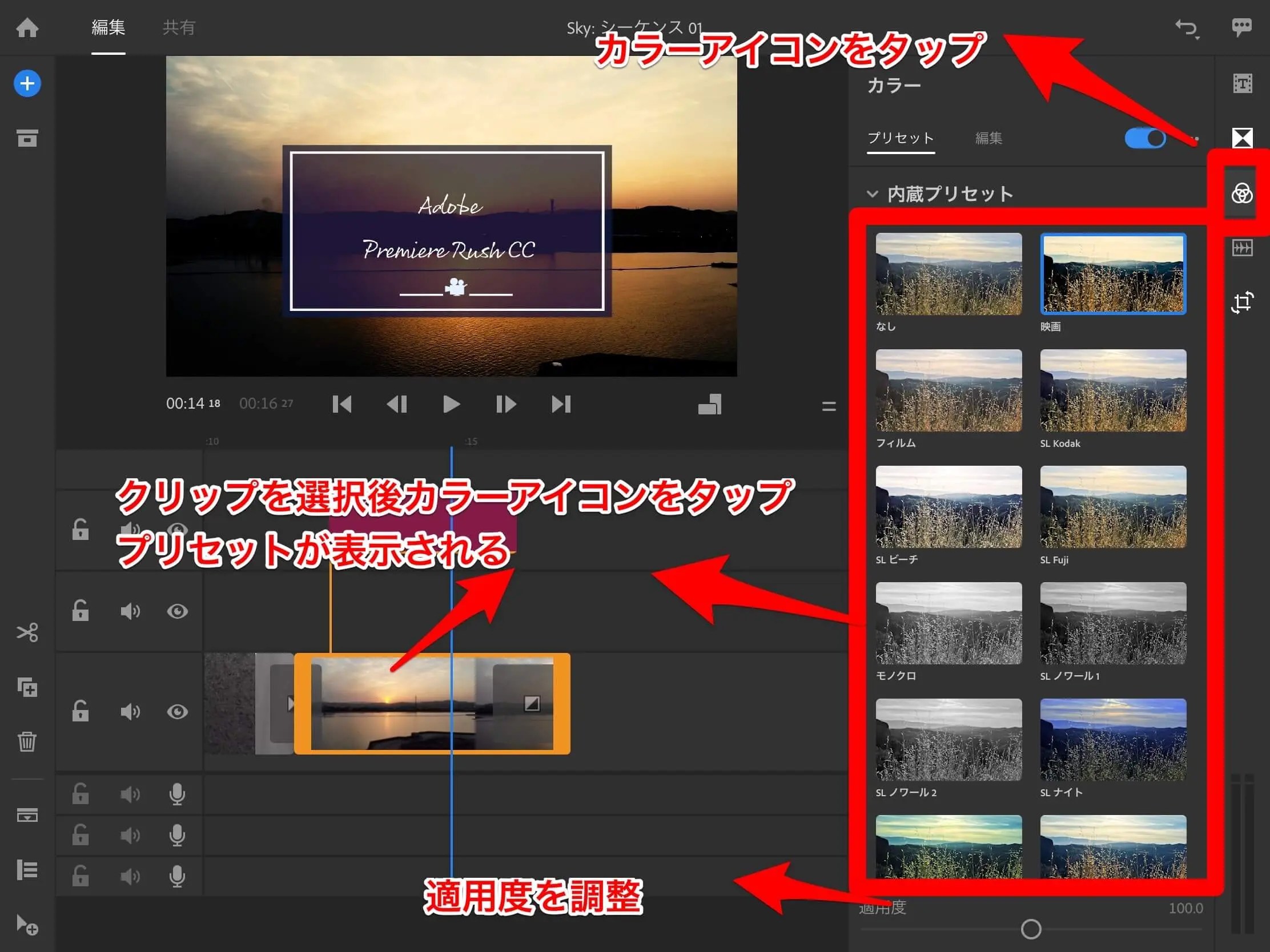Return to home screen
This screenshot has height=952, width=1270.
(x=27, y=27)
